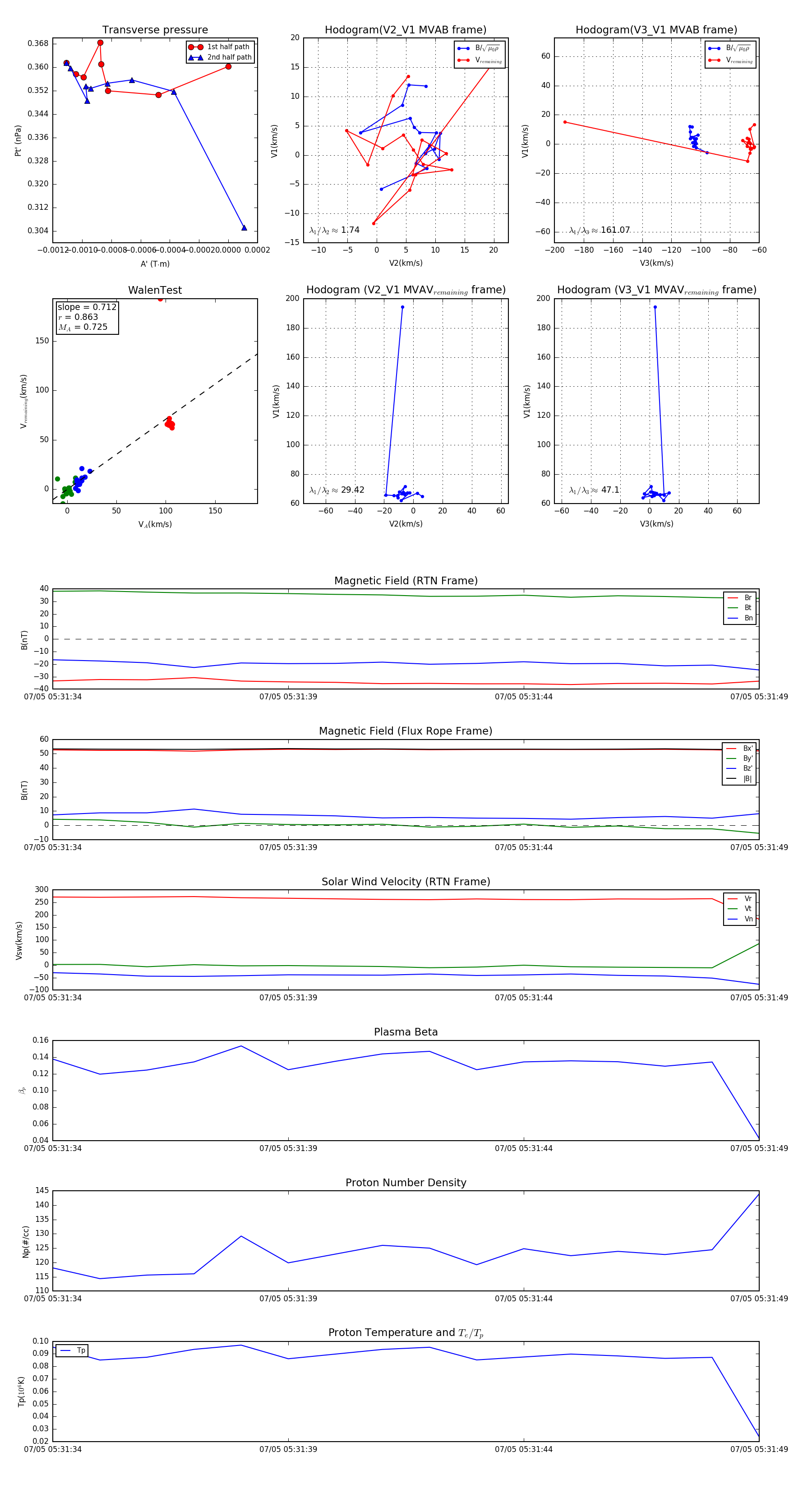
Task: Click the Solar Wind Velocity (RTN Frame) title
Action: pyautogui.click(x=406, y=882)
